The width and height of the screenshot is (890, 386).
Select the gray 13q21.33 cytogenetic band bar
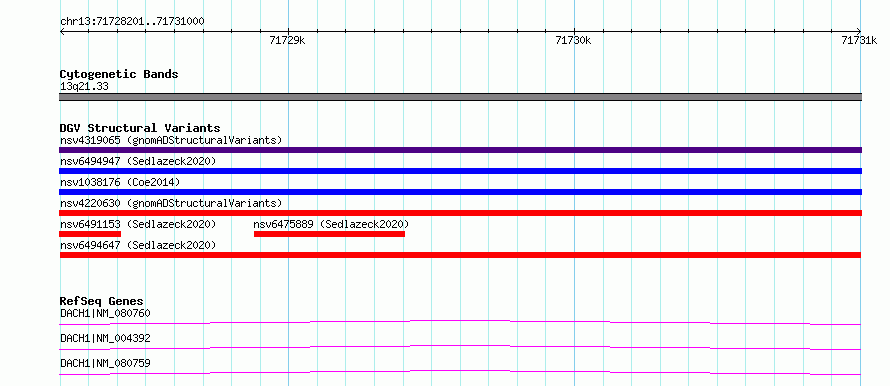pyautogui.click(x=460, y=97)
